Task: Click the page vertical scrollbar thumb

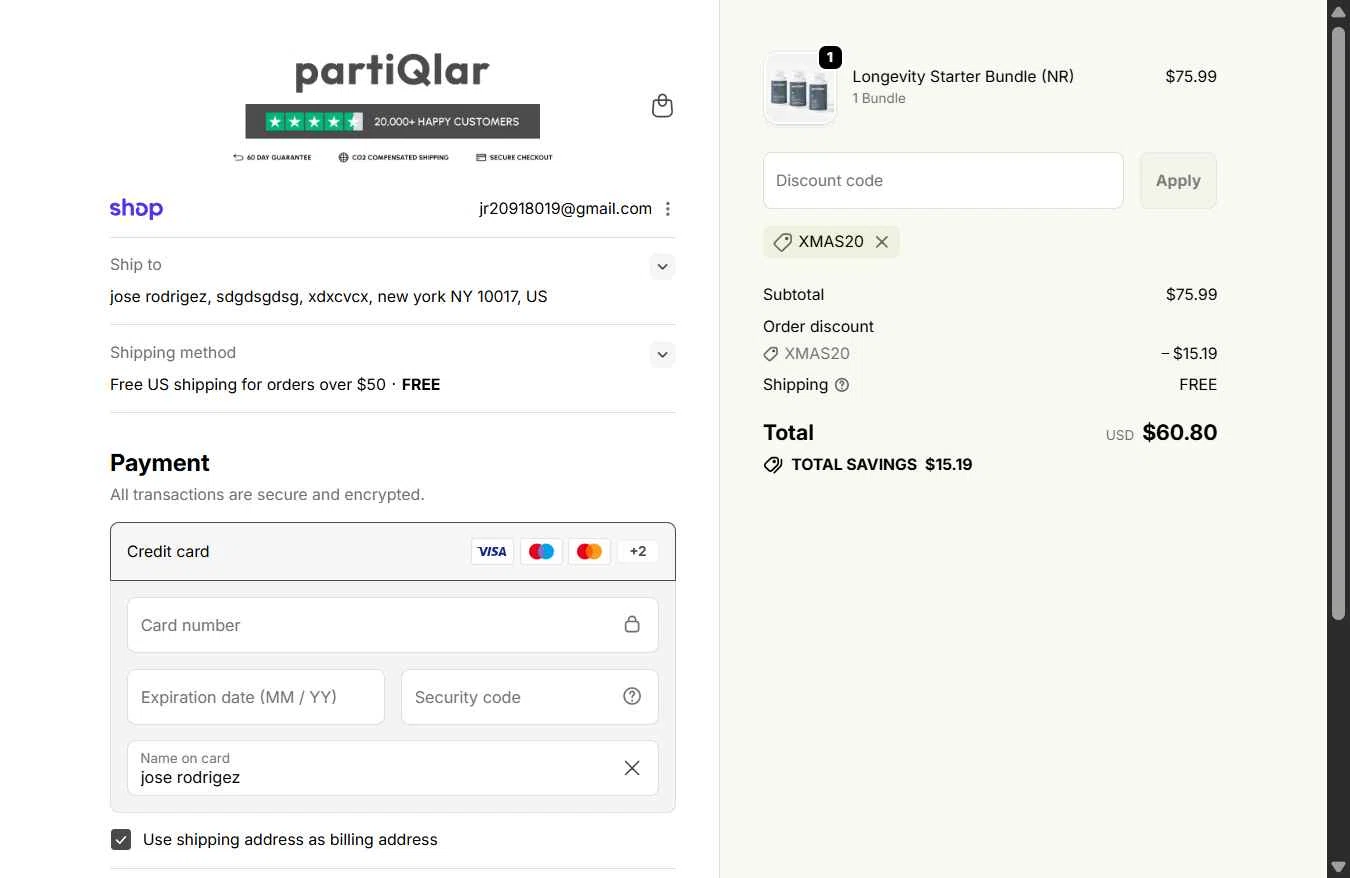Action: pos(1338,322)
